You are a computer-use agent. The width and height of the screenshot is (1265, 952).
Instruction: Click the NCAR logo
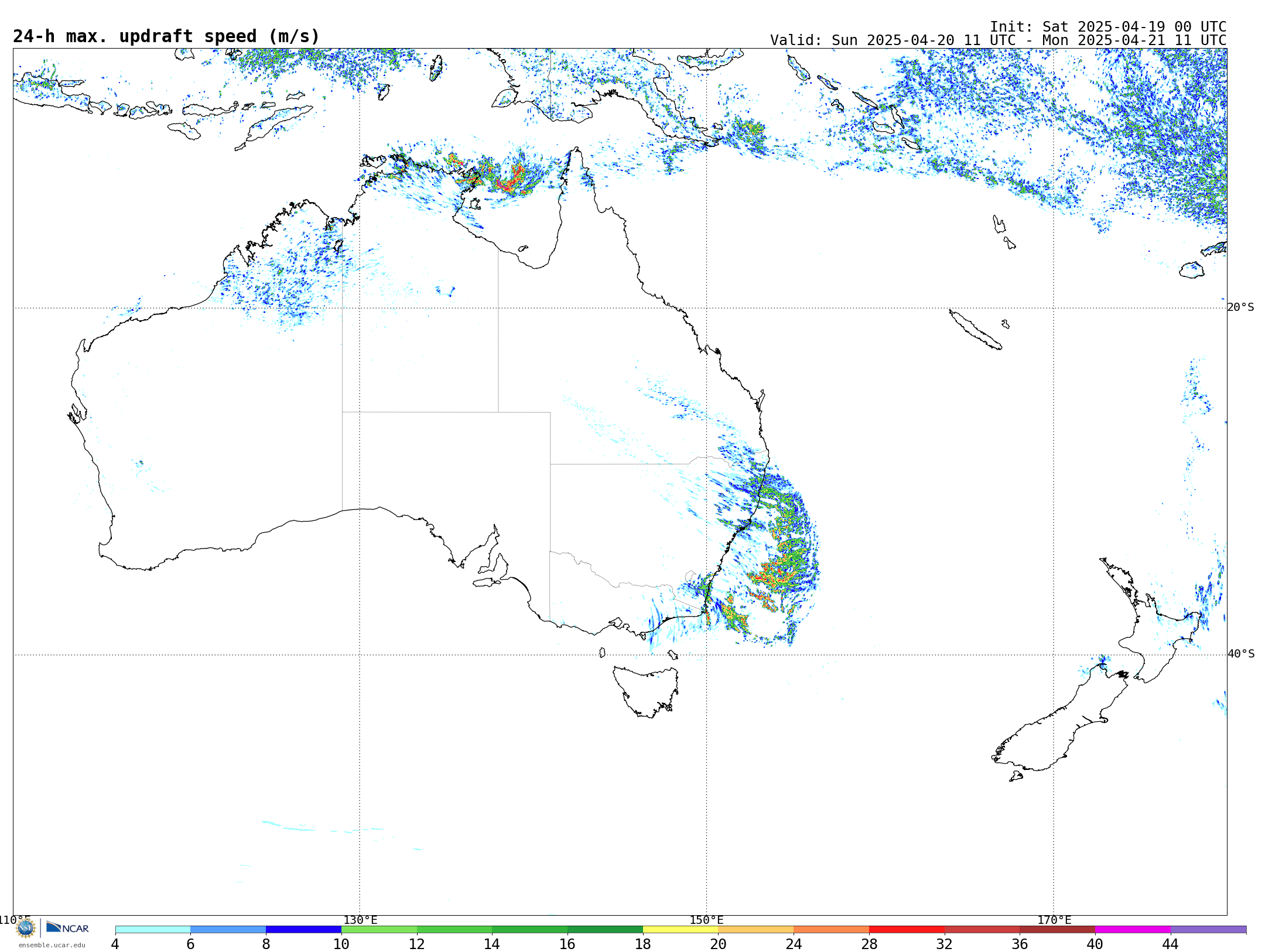coord(68,927)
